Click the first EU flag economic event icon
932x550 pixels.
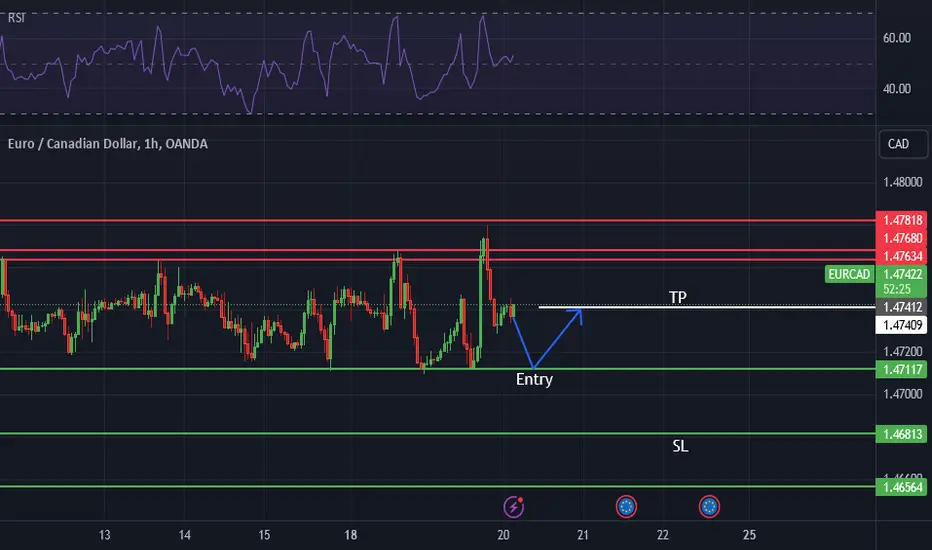pos(626,507)
